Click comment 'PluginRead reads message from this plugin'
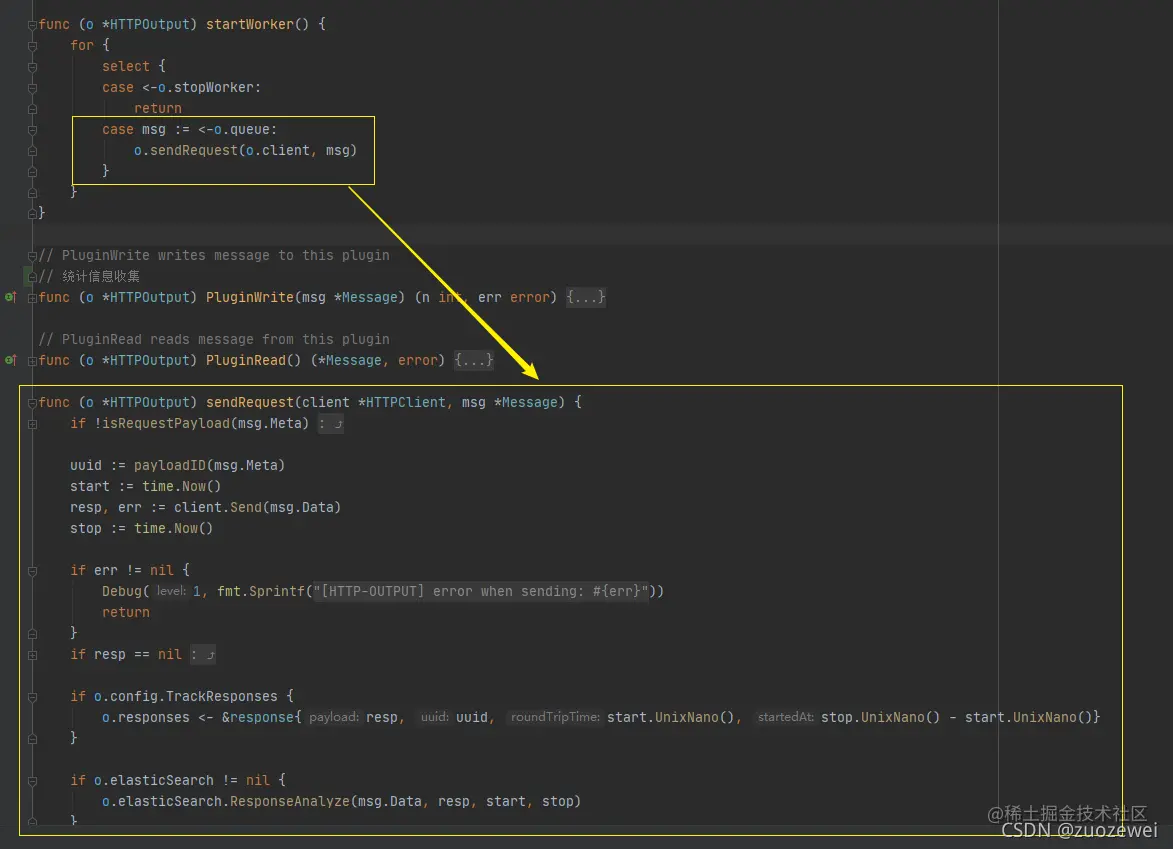 pyautogui.click(x=226, y=339)
